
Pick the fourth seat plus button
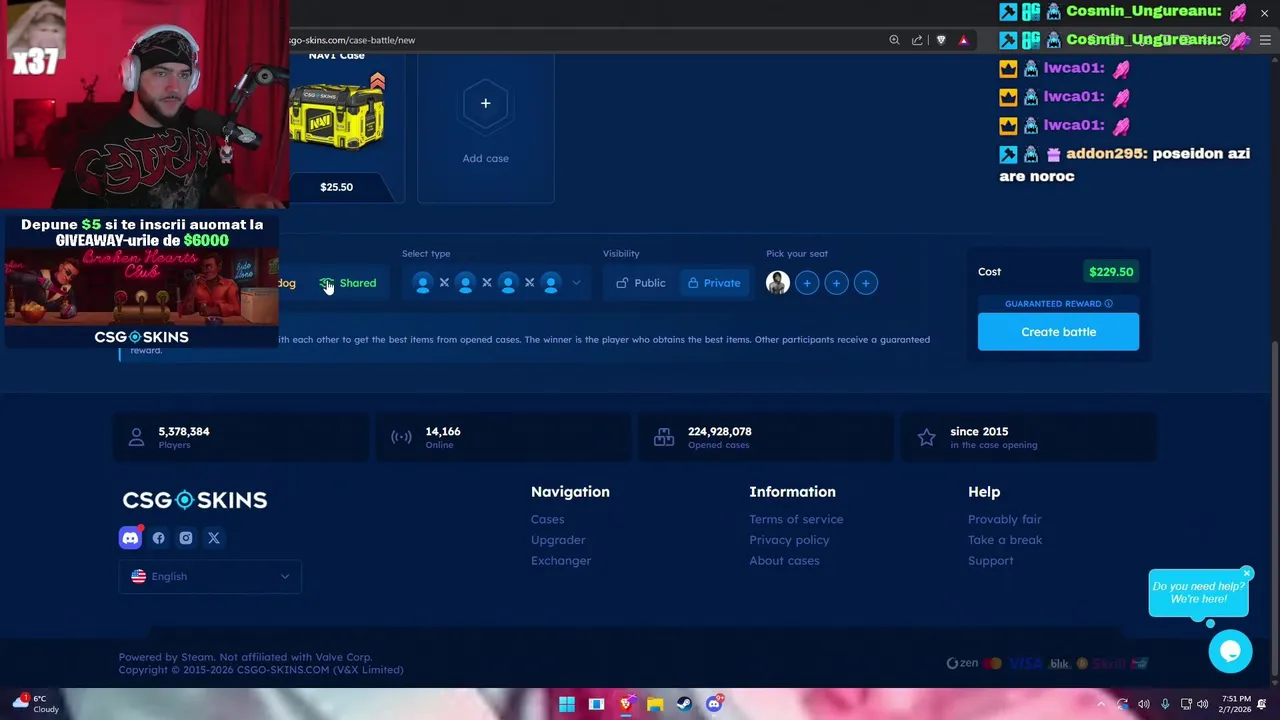866,283
